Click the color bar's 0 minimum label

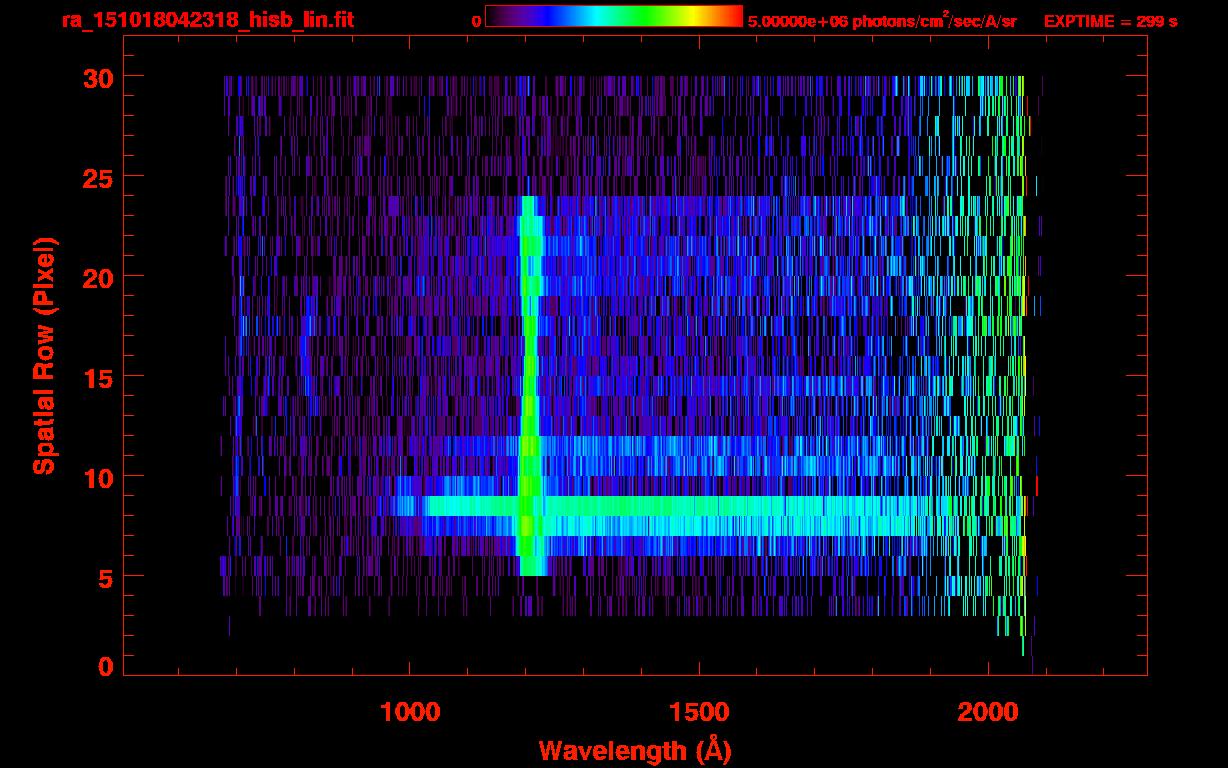(x=476, y=21)
